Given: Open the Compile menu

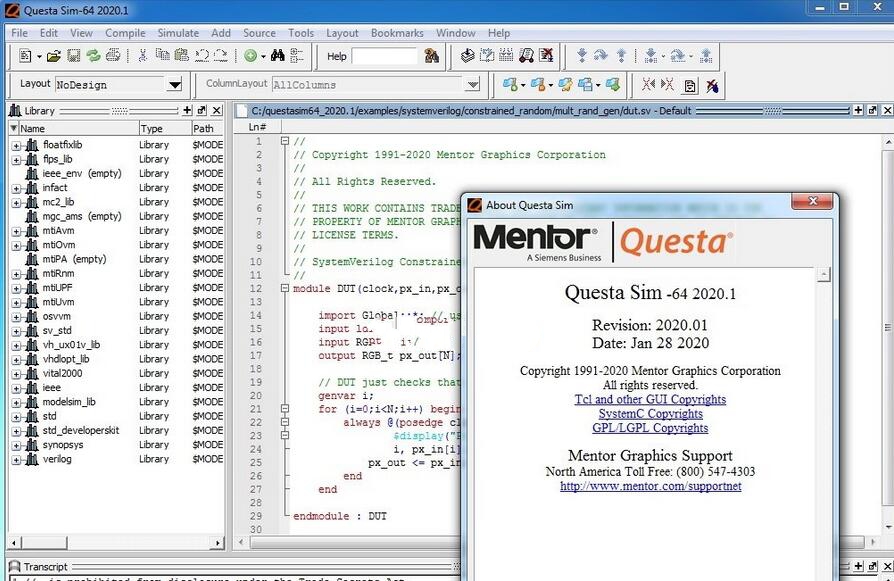Looking at the screenshot, I should 125,33.
